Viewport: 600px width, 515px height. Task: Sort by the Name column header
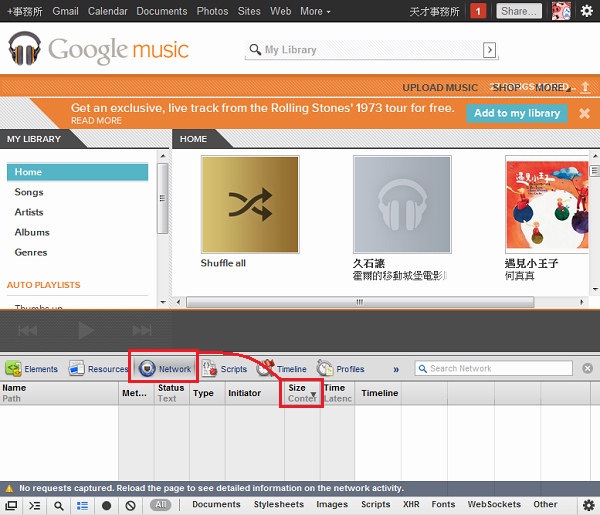(x=59, y=393)
